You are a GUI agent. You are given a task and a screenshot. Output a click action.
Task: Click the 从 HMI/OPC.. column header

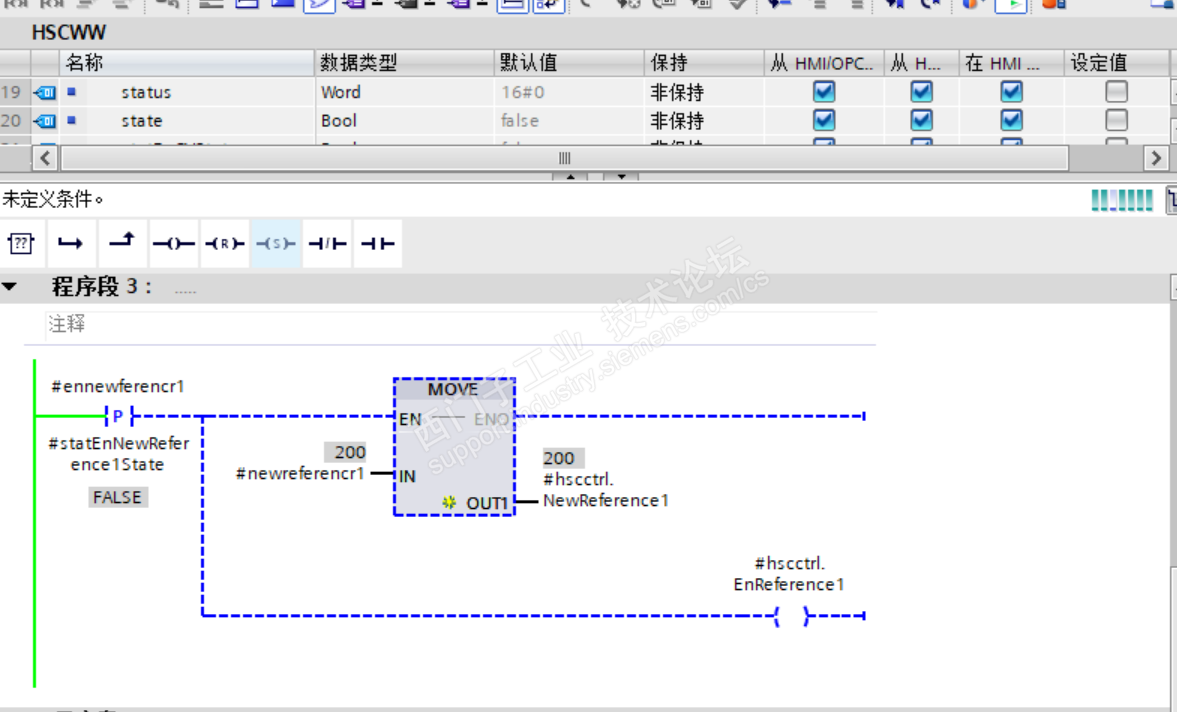coord(823,63)
